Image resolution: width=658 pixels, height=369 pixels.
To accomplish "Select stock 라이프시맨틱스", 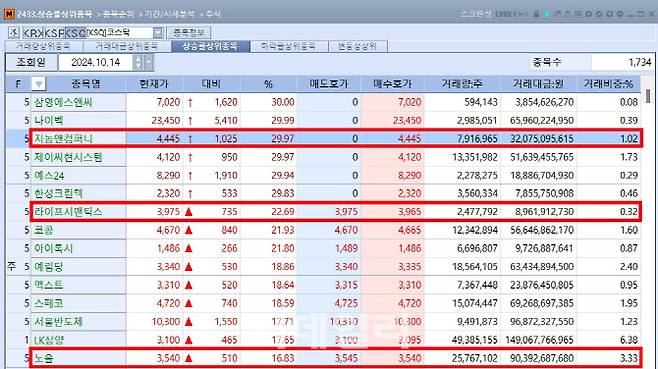I will 68,212.
